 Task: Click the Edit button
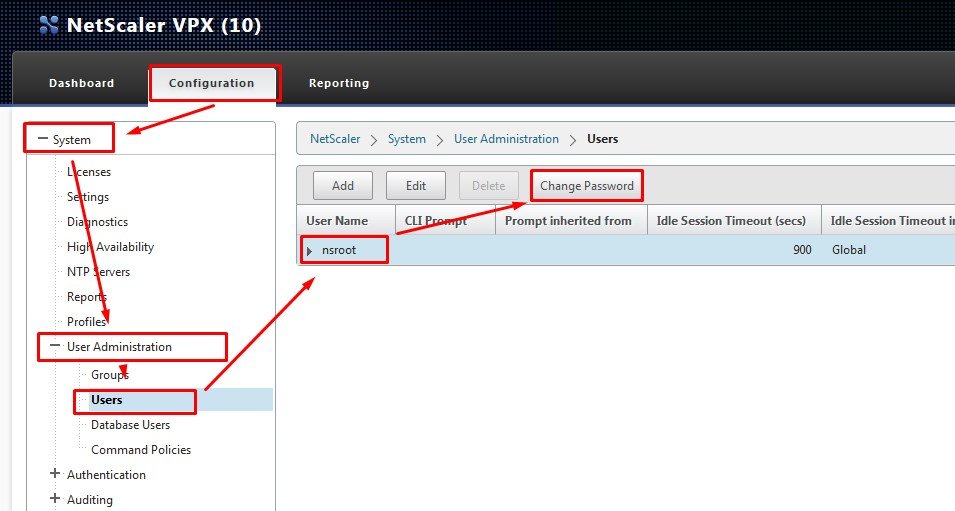point(415,186)
